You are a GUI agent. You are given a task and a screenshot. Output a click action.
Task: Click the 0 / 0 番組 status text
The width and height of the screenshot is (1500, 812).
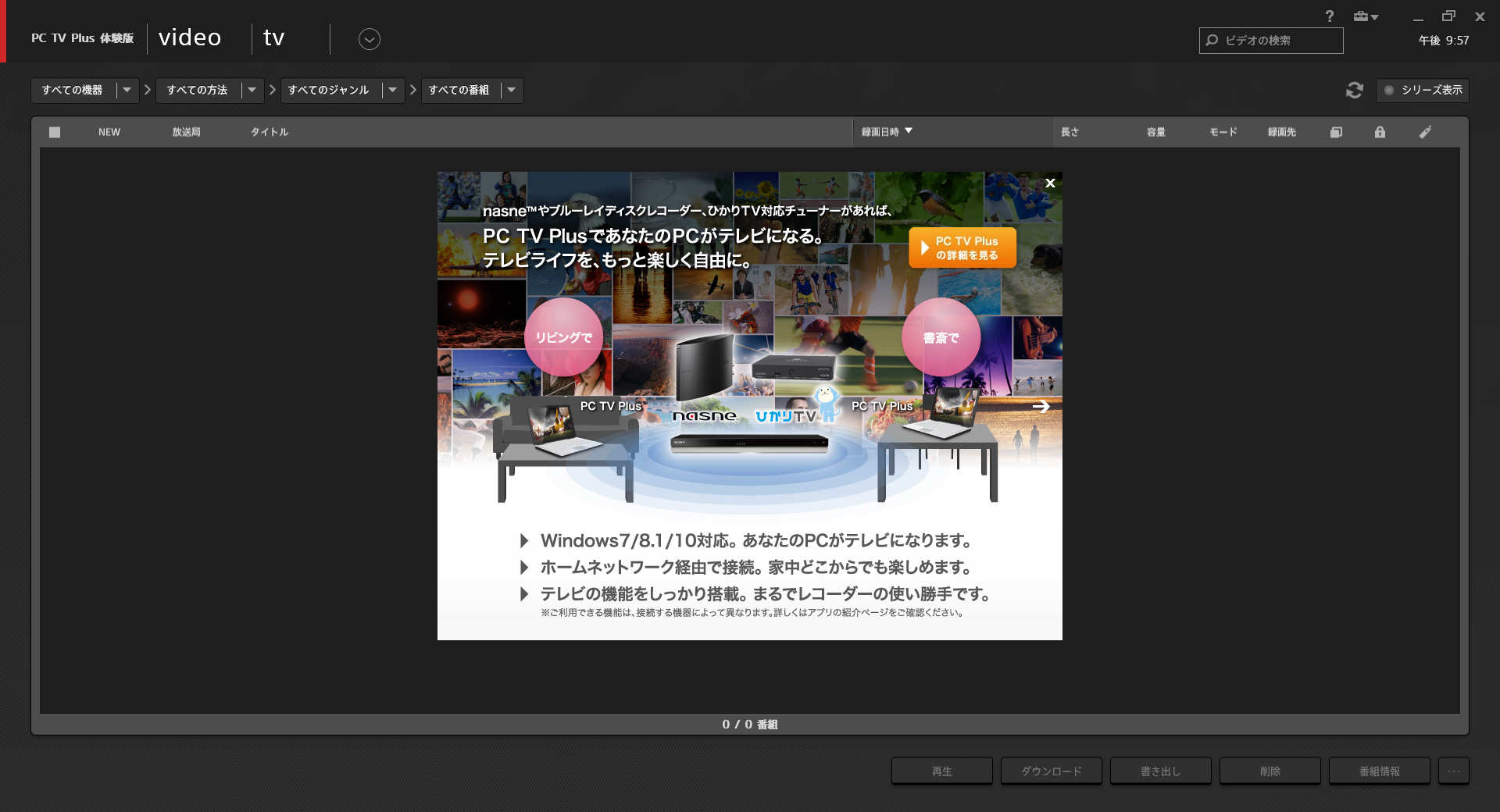point(750,725)
